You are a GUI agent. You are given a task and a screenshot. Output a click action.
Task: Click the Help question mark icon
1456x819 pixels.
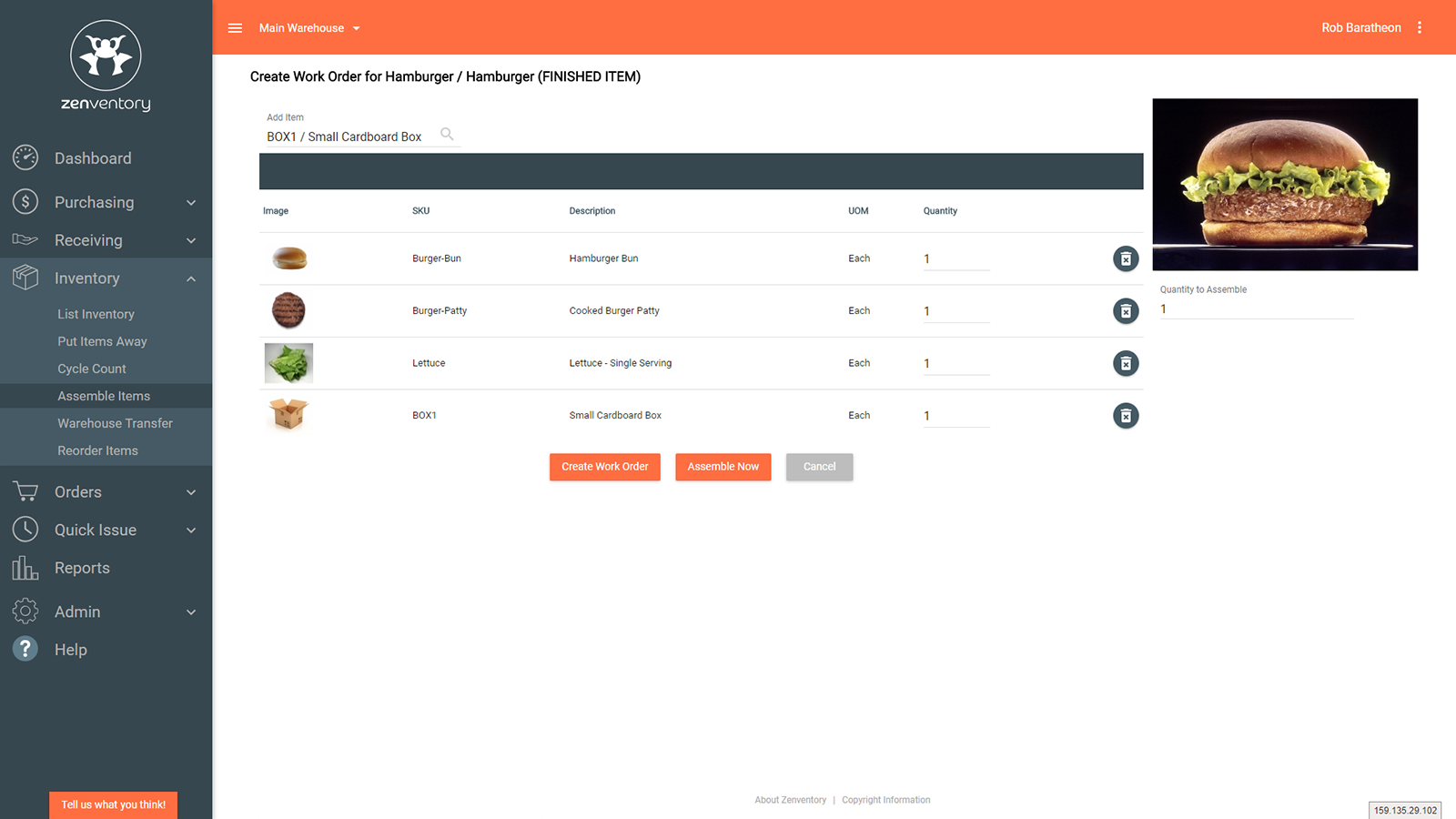point(25,649)
